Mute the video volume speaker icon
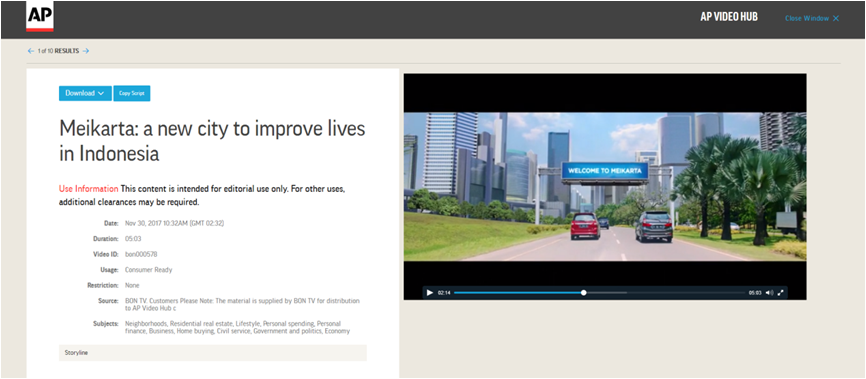The image size is (866, 379). point(769,293)
